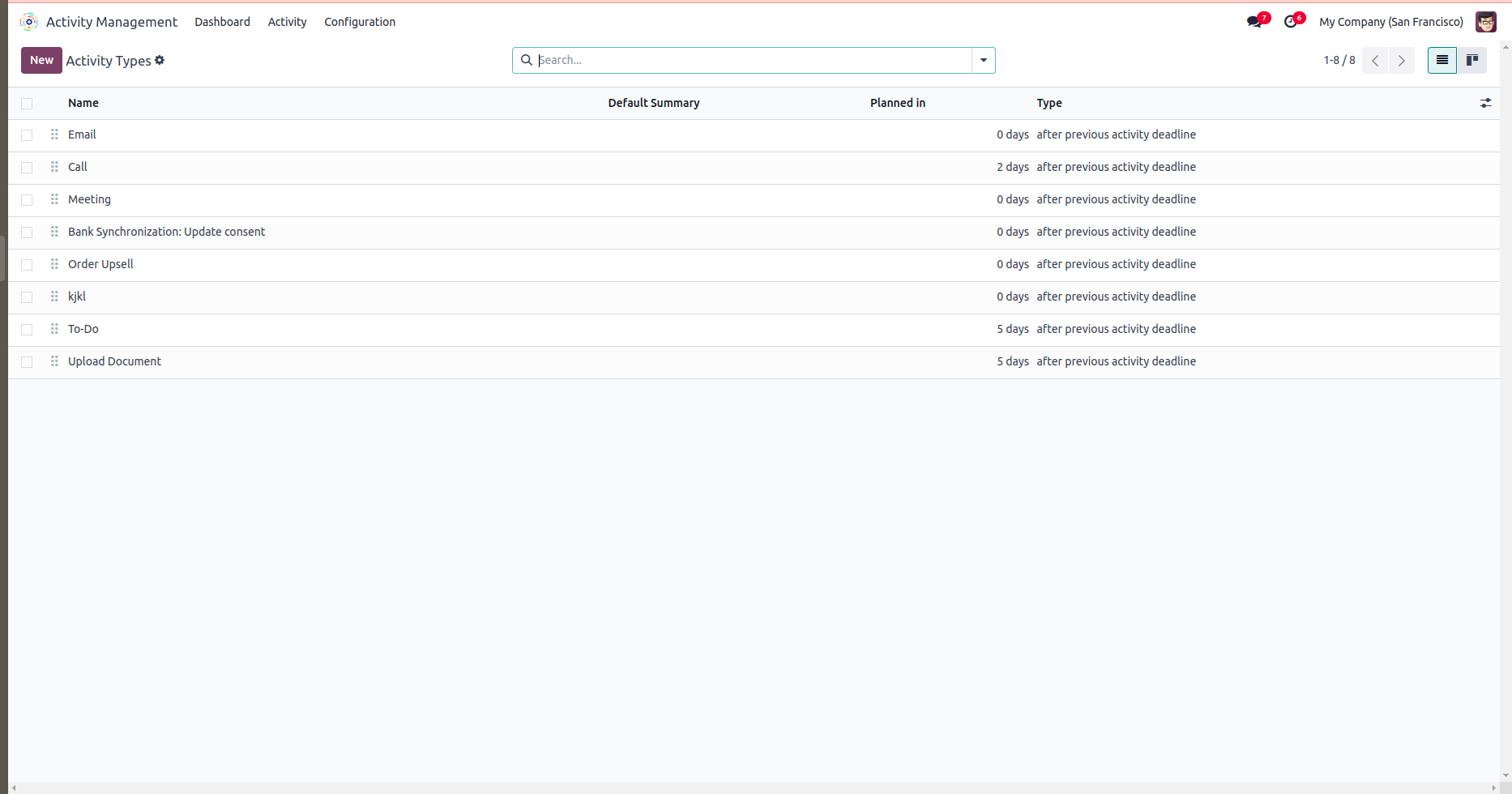Viewport: 1512px width, 794px height.
Task: Toggle the select-all header checkbox
Action: point(27,104)
